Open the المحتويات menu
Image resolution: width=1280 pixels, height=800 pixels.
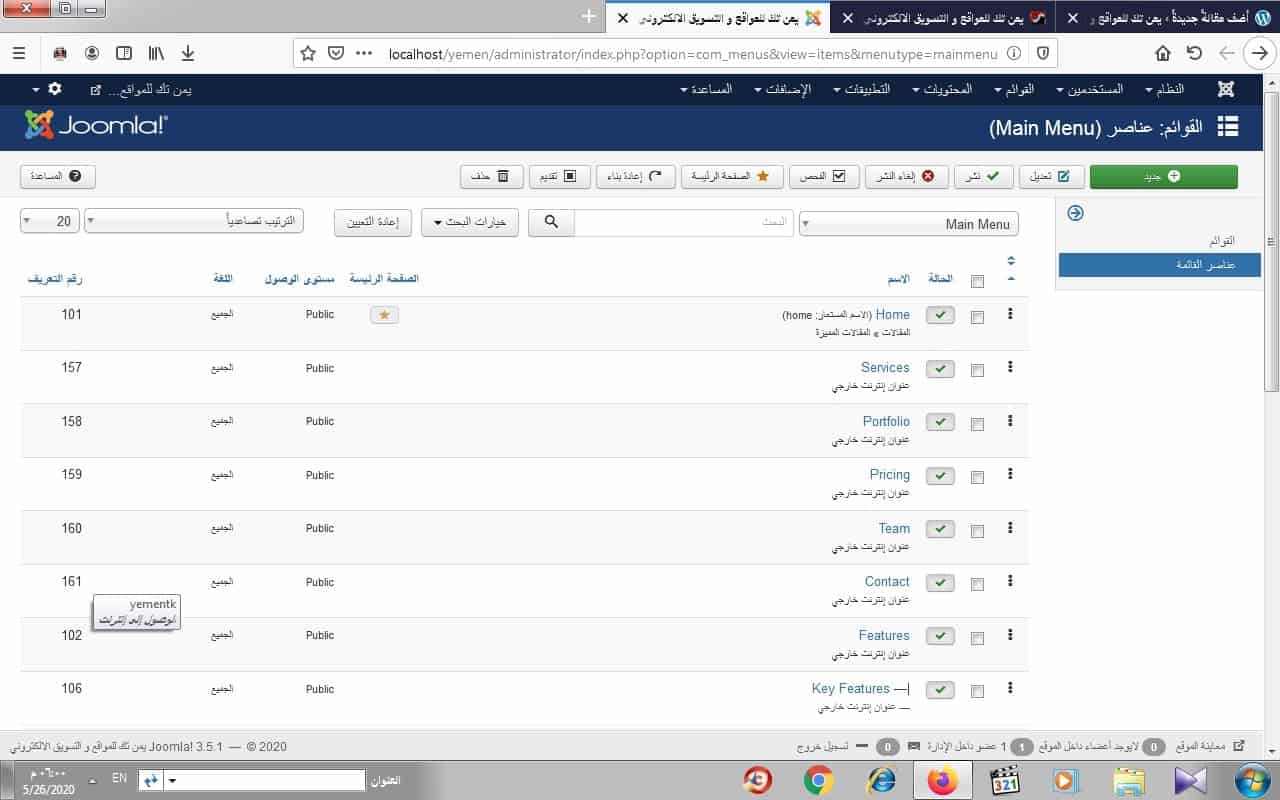coord(943,89)
